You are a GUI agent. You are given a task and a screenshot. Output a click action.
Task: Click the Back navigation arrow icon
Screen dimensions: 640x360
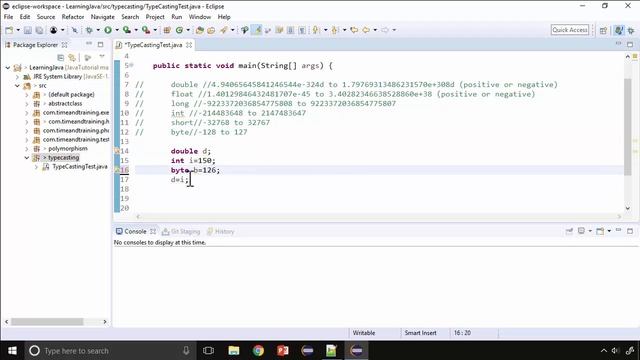click(x=366, y=30)
